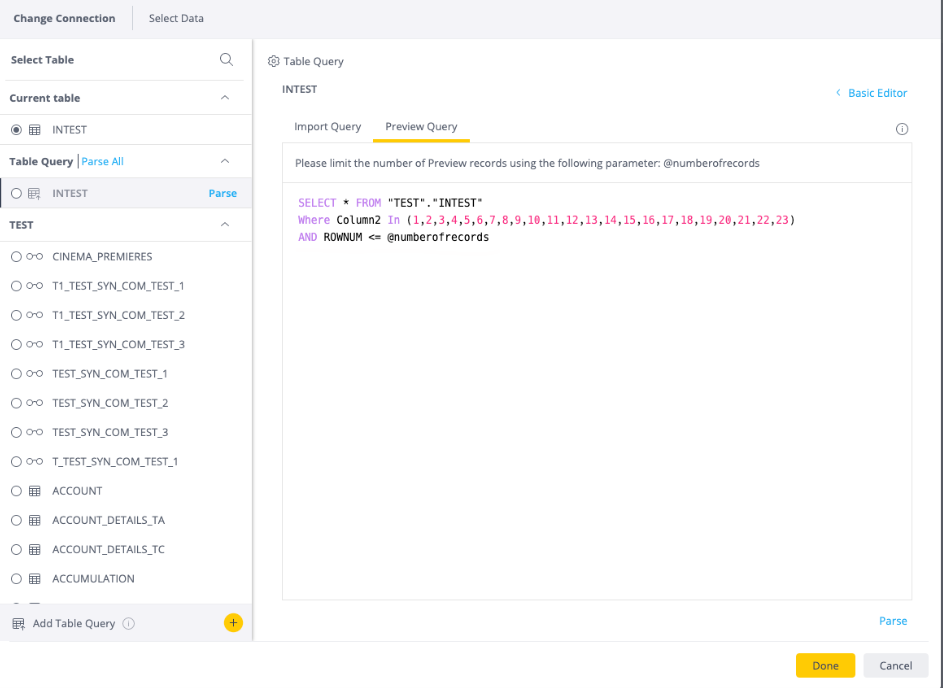943x688 pixels.
Task: Select the ACCUMULATION radio button
Action: tap(16, 579)
